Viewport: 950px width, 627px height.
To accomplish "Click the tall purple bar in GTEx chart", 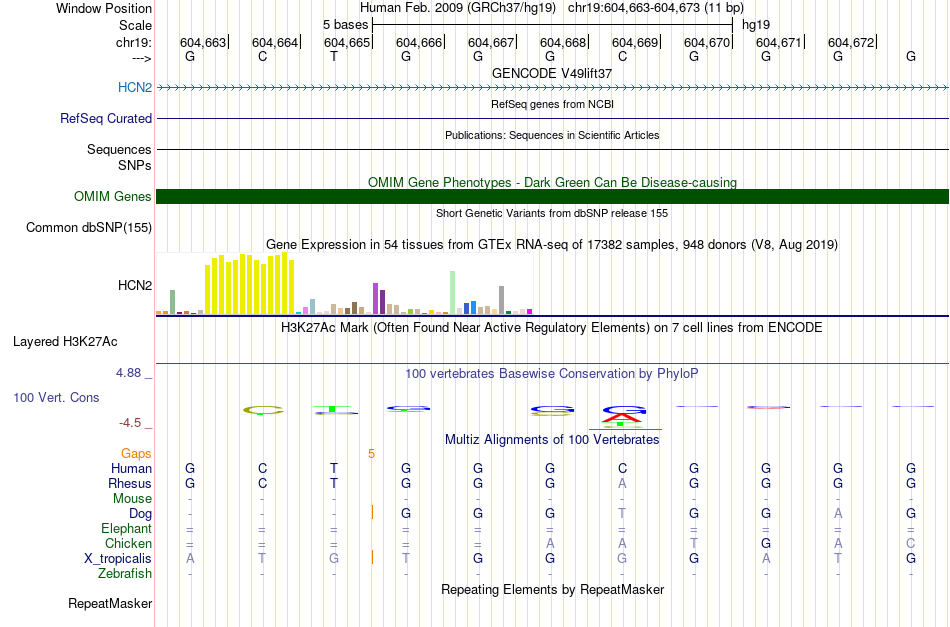I will [377, 298].
